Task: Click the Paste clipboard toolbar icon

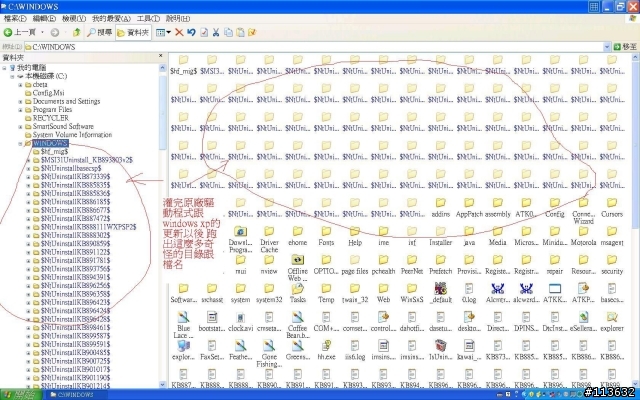Action: (x=240, y=32)
